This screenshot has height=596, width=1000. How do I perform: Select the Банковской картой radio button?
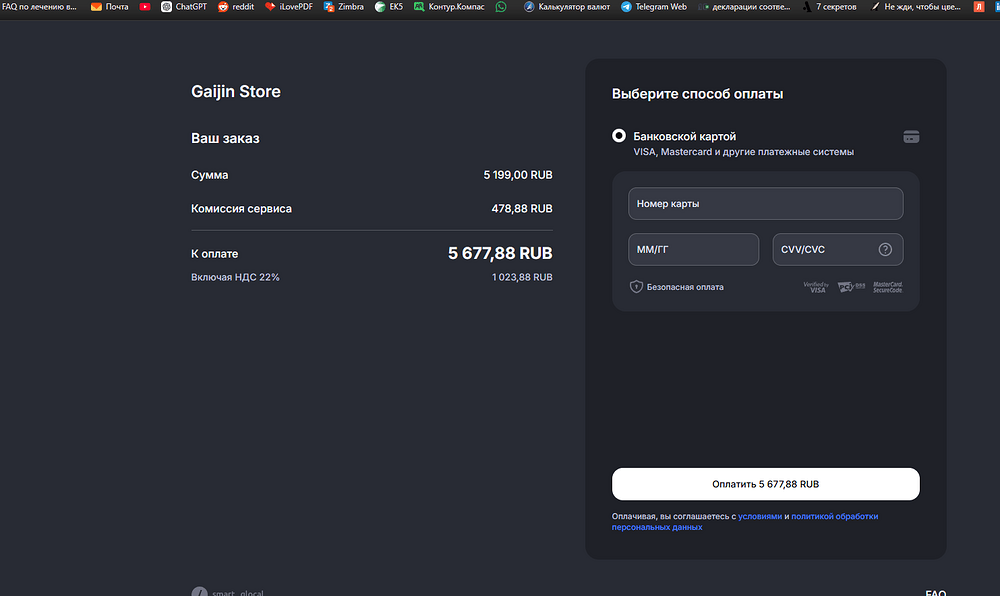pos(619,136)
